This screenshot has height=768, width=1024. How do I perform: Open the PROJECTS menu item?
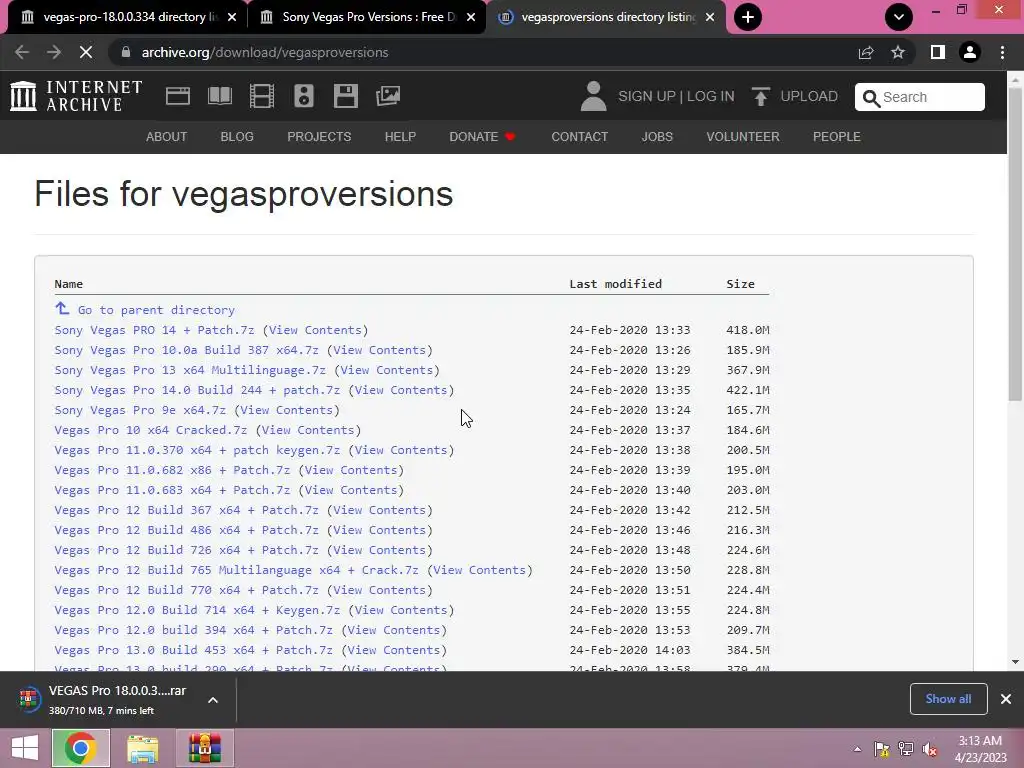pyautogui.click(x=319, y=136)
